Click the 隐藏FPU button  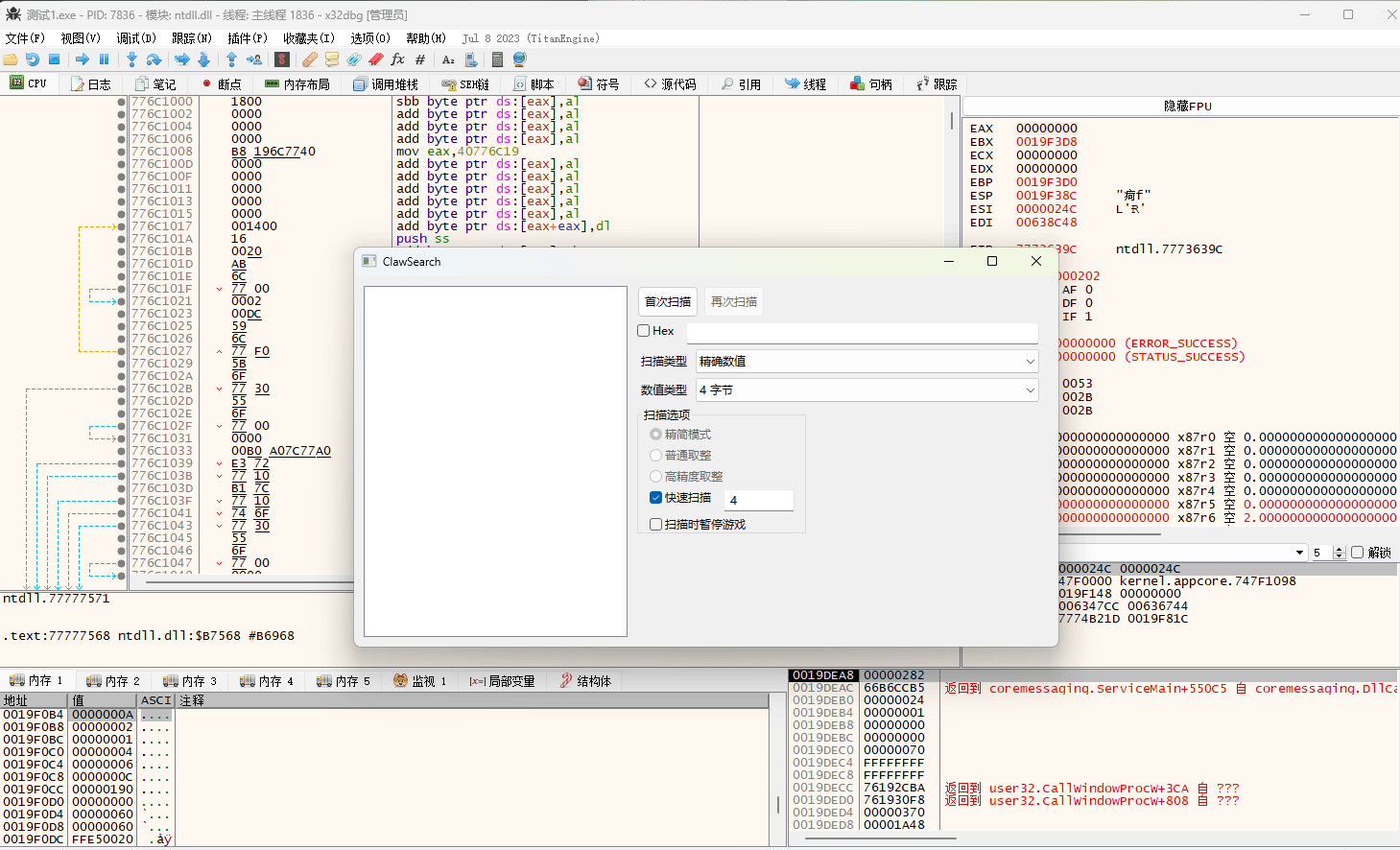[1188, 106]
